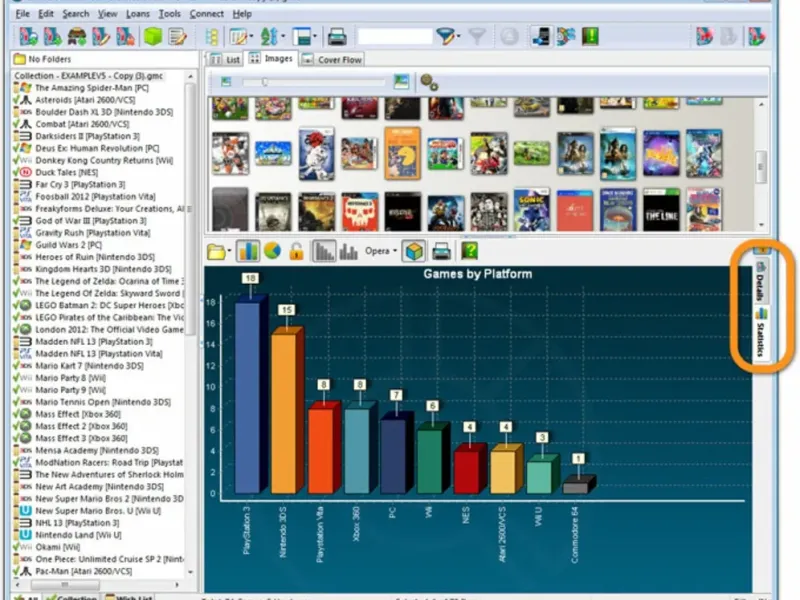Click the notepad with pencil toolbar icon

coord(177,37)
